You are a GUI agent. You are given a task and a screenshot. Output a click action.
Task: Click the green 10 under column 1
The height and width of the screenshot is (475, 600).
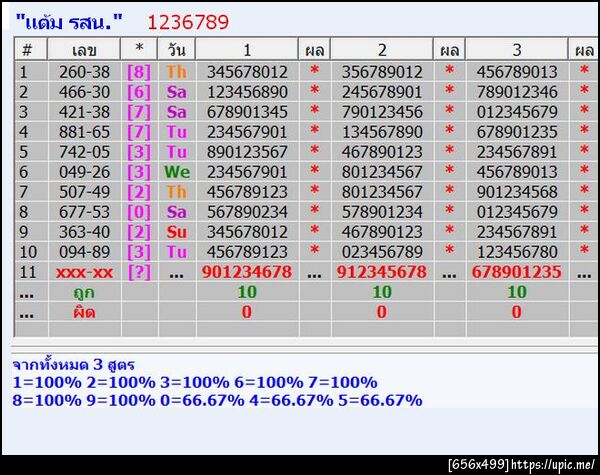click(x=247, y=292)
